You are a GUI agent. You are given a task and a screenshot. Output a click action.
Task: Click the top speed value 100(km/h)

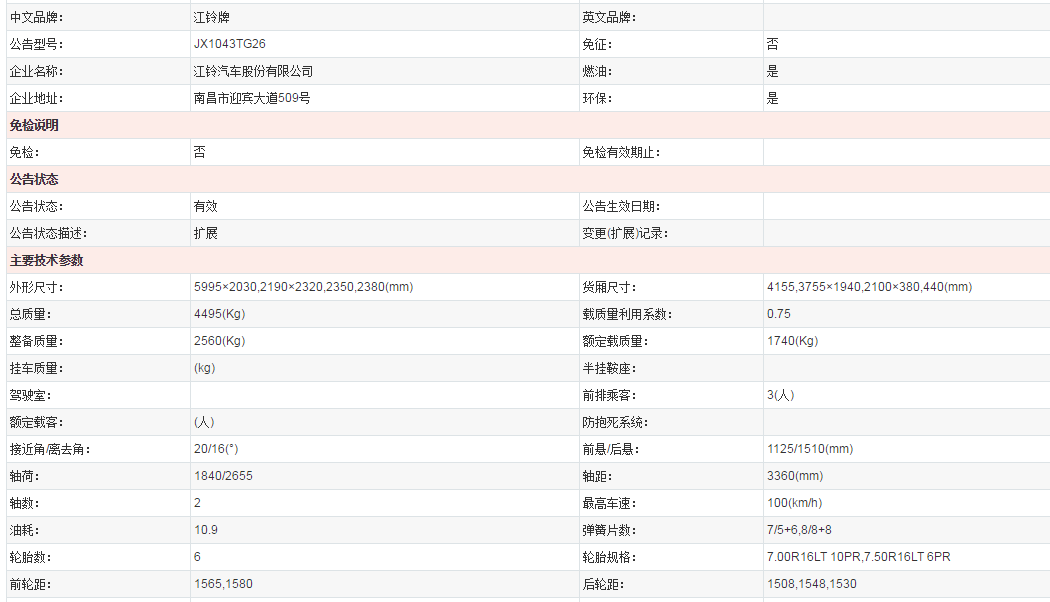[794, 503]
